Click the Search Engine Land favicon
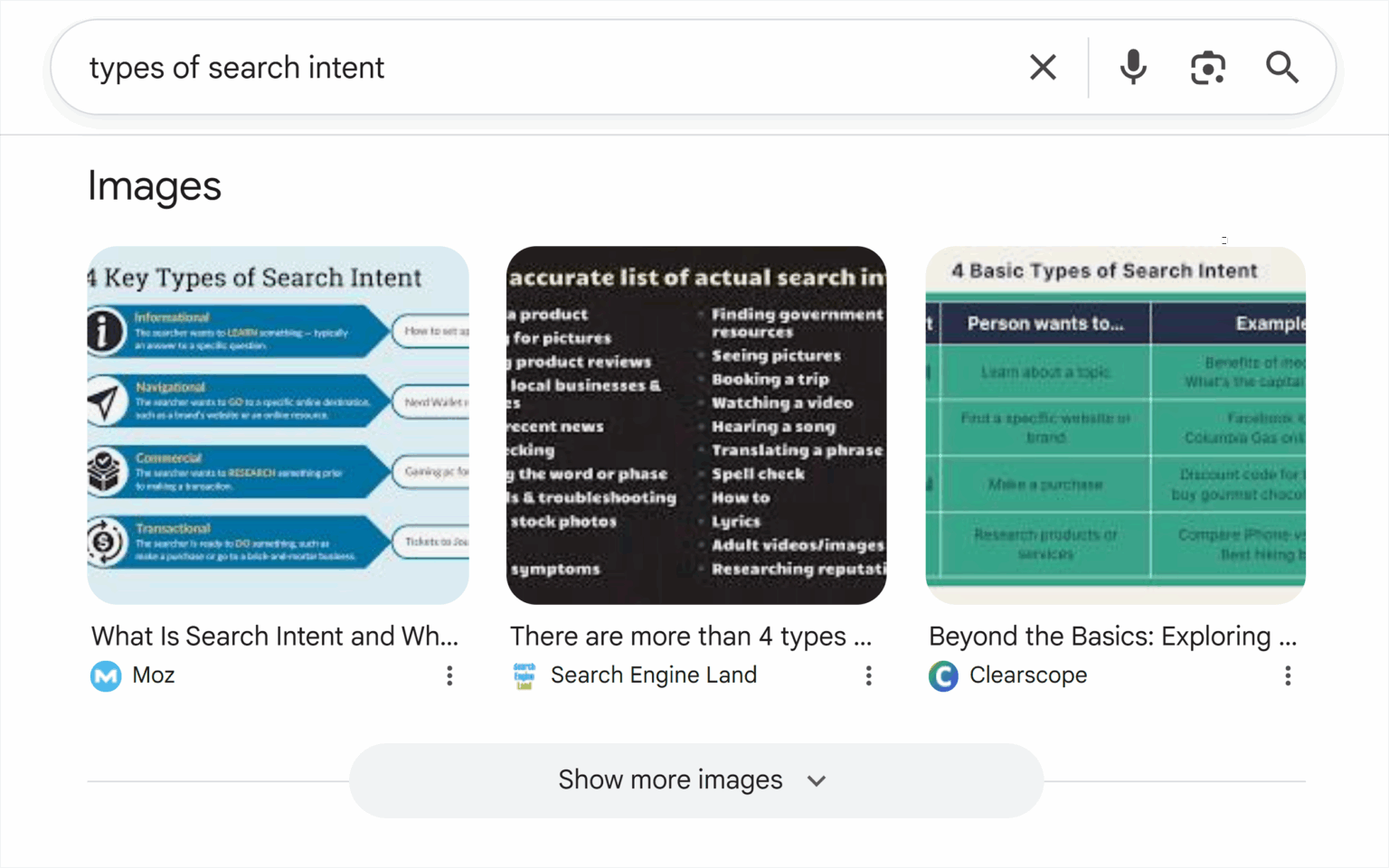 point(524,675)
